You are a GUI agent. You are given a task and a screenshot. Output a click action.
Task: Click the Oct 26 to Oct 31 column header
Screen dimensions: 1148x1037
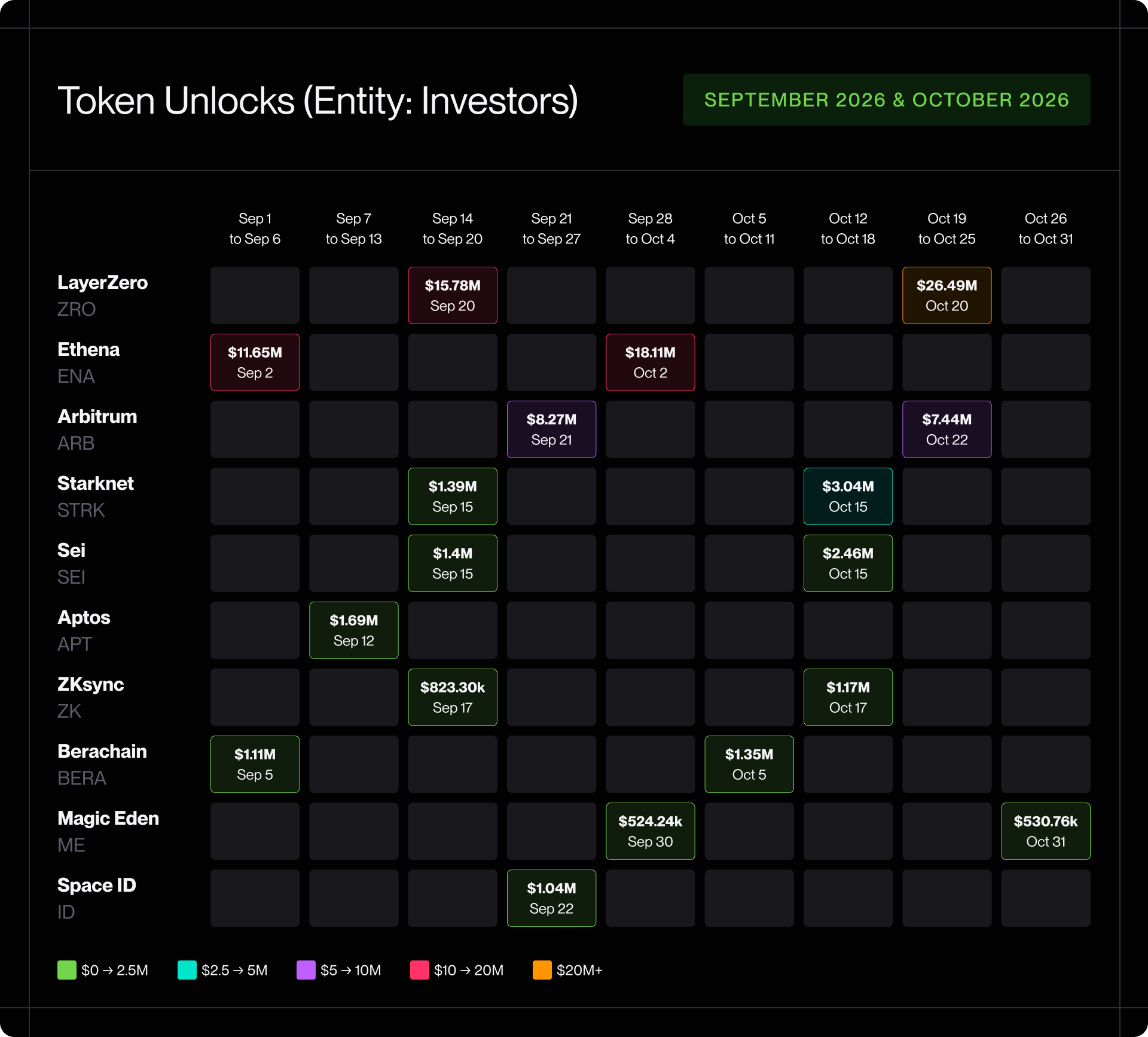coord(1046,228)
